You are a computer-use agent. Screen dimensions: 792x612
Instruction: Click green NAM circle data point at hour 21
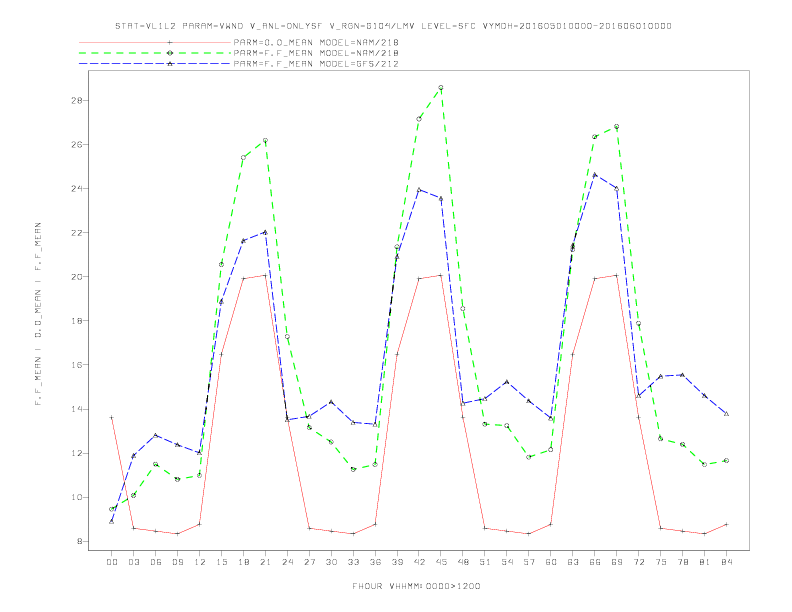(265, 140)
